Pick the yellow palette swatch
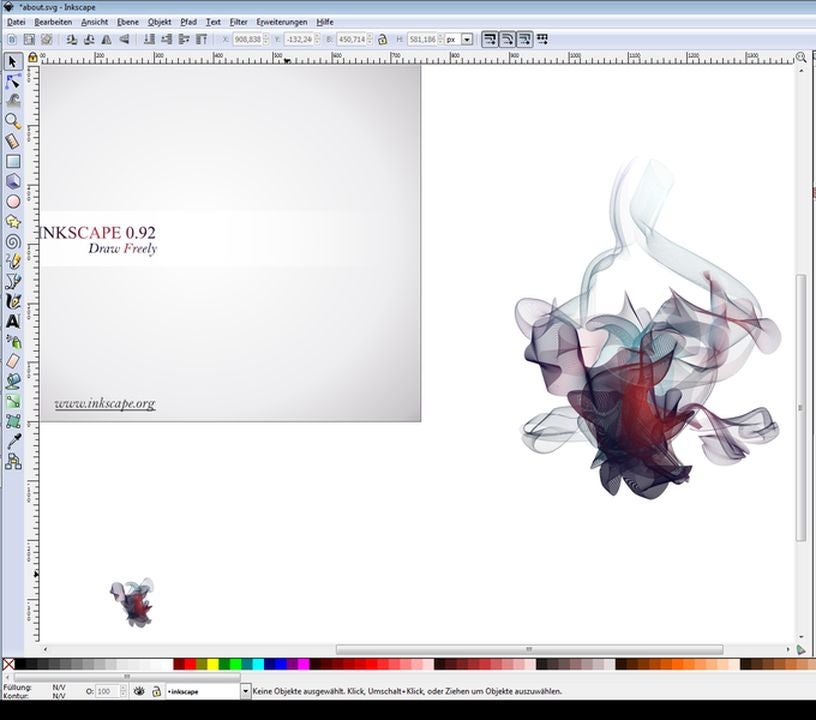 (x=213, y=664)
